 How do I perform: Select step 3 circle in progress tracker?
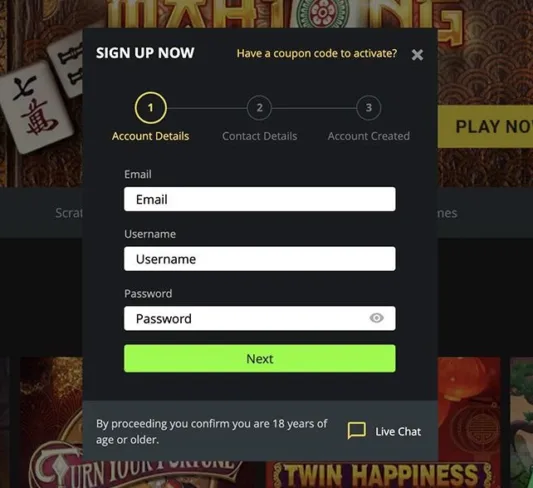click(368, 108)
